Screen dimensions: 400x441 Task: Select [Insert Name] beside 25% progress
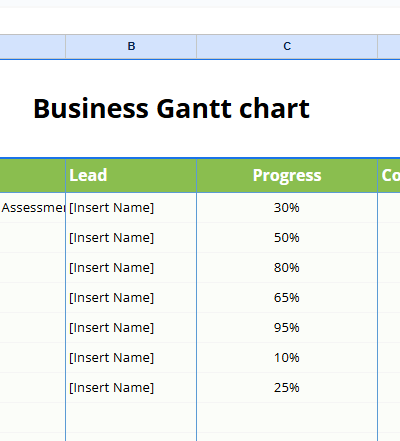coord(131,388)
